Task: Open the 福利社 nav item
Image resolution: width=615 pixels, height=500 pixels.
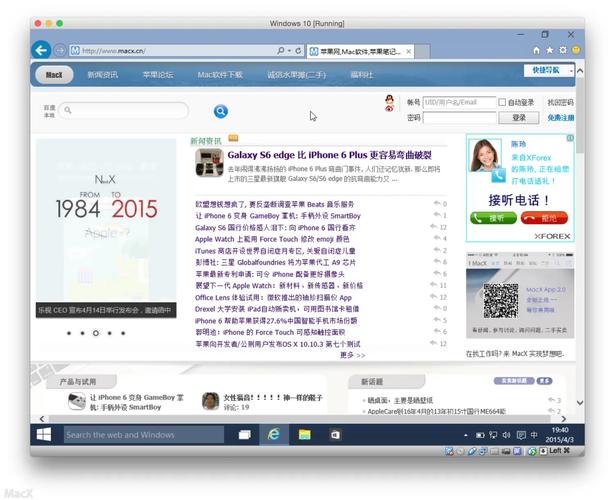Action: click(x=361, y=75)
